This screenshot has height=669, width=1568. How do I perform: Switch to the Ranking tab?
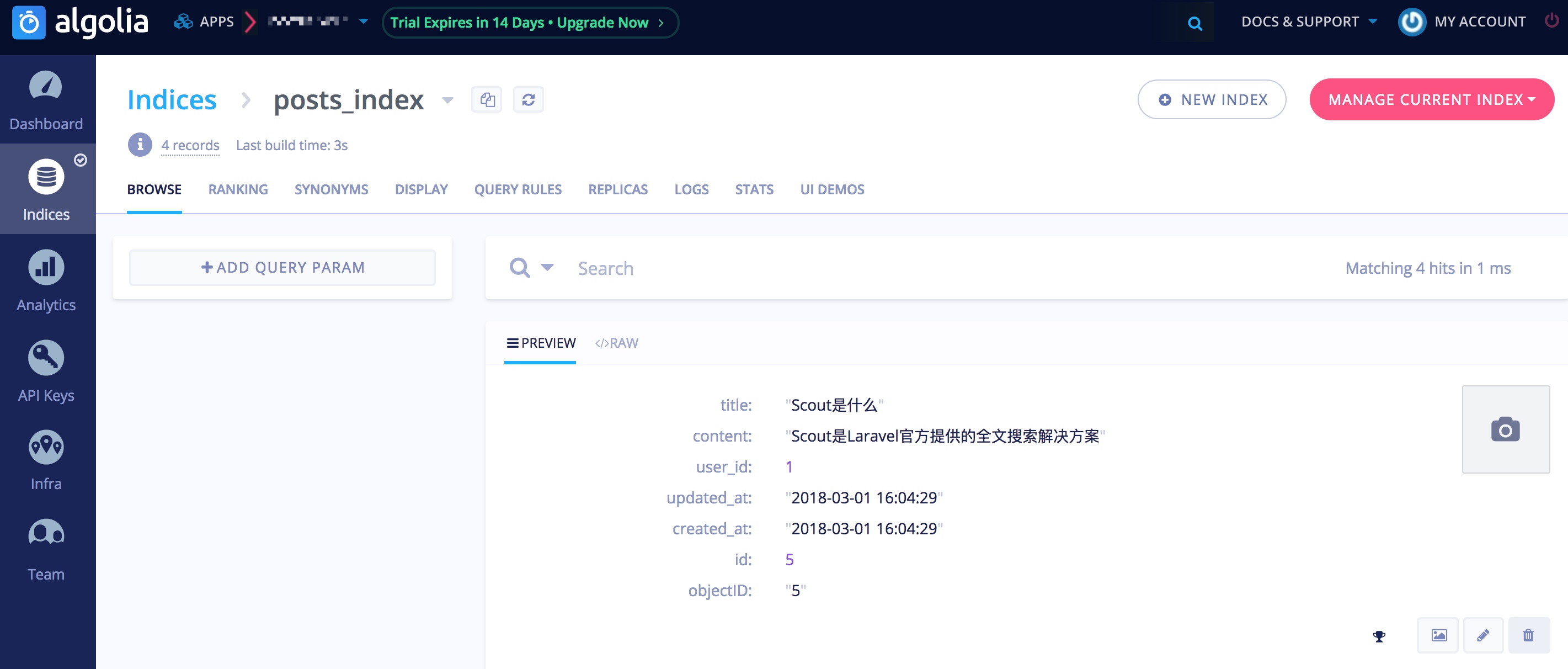238,189
